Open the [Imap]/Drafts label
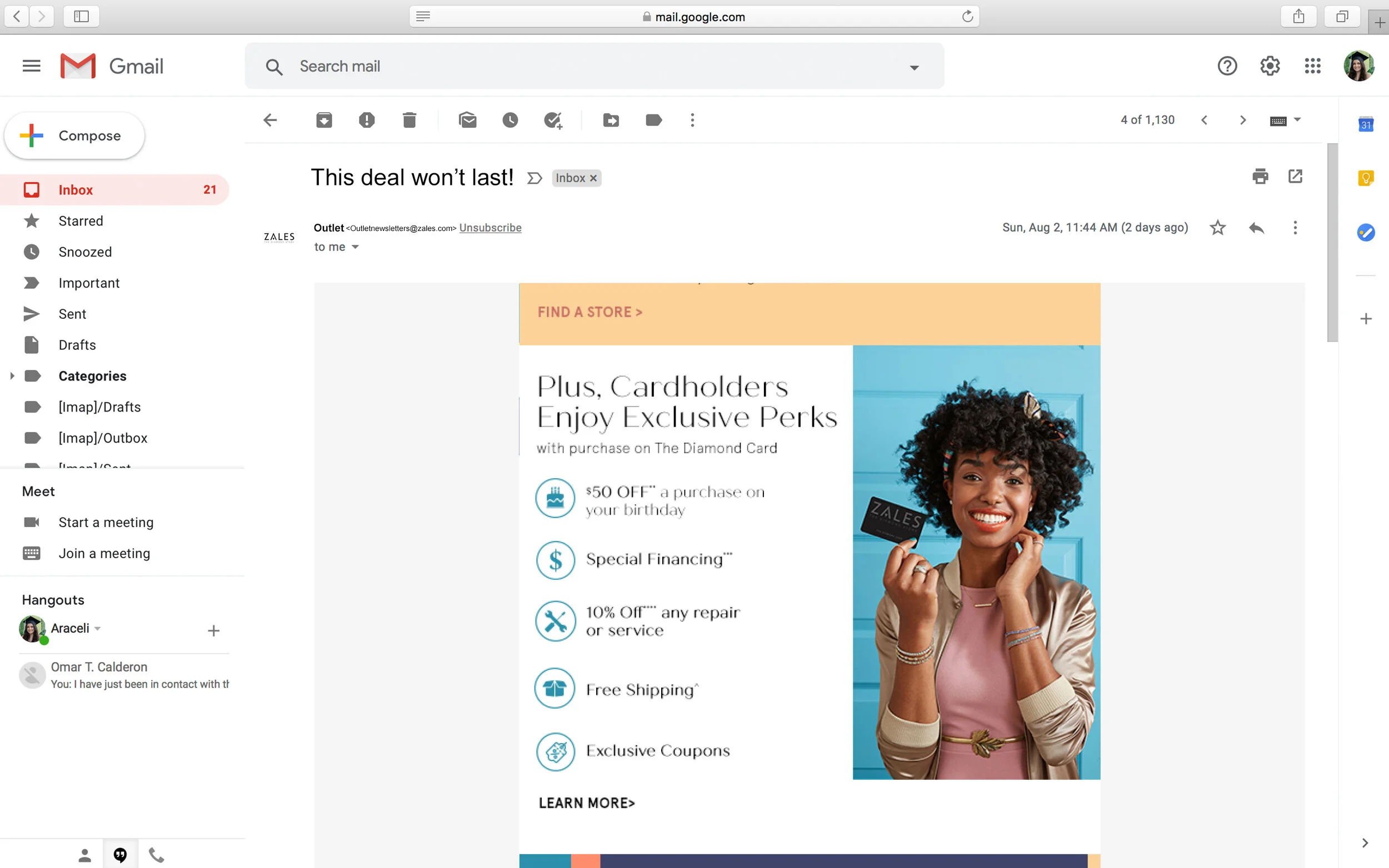The height and width of the screenshot is (868, 1389). pos(114,407)
